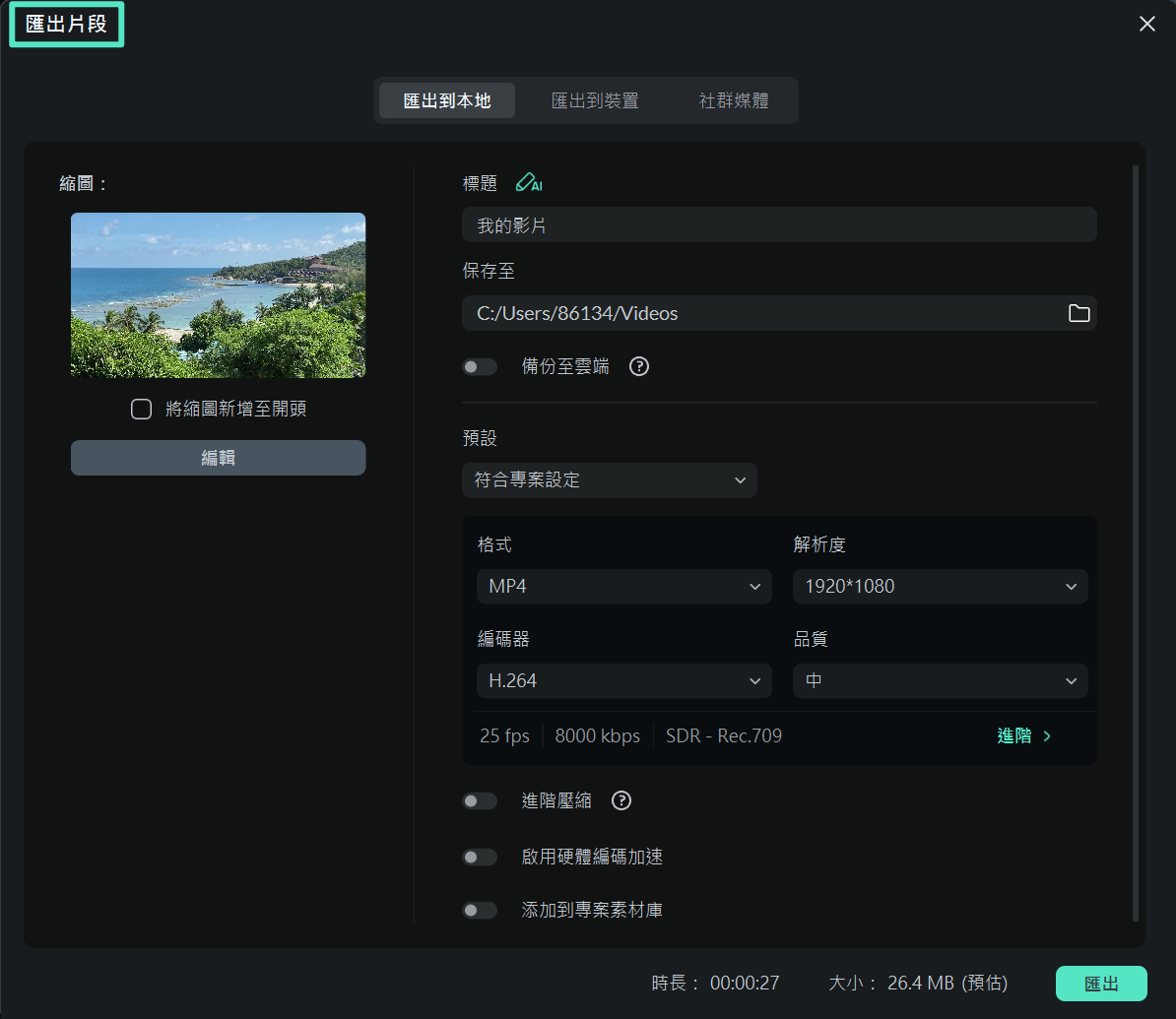Click the 匯出 export button
Image resolution: width=1176 pixels, height=1019 pixels.
tap(1101, 983)
